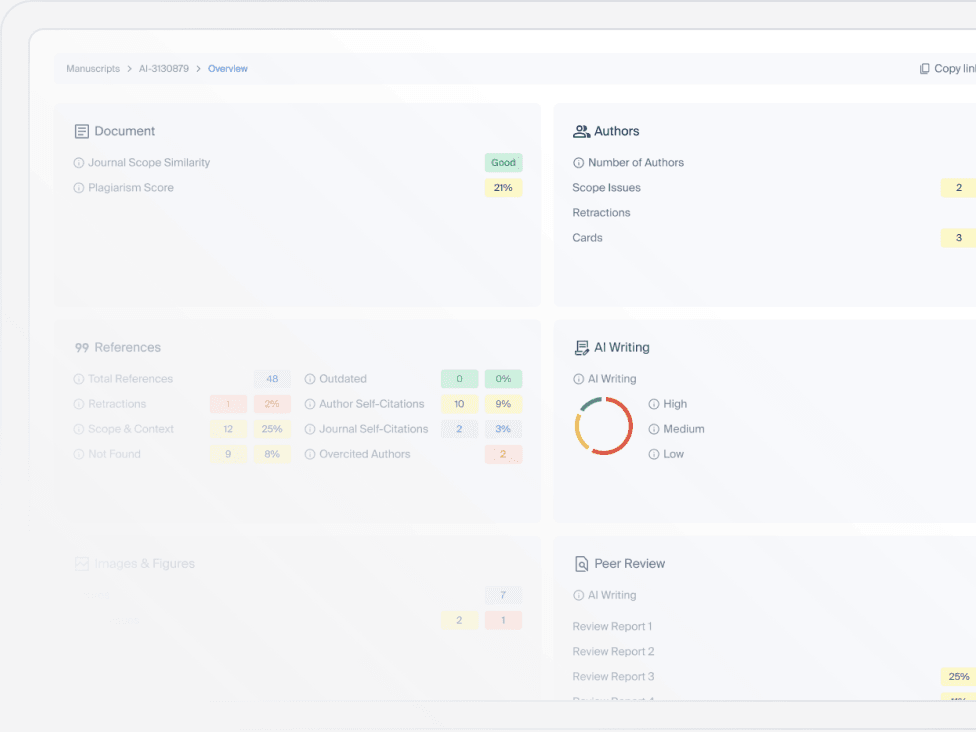Click the Copy link button
The width and height of the screenshot is (976, 732).
tap(947, 68)
